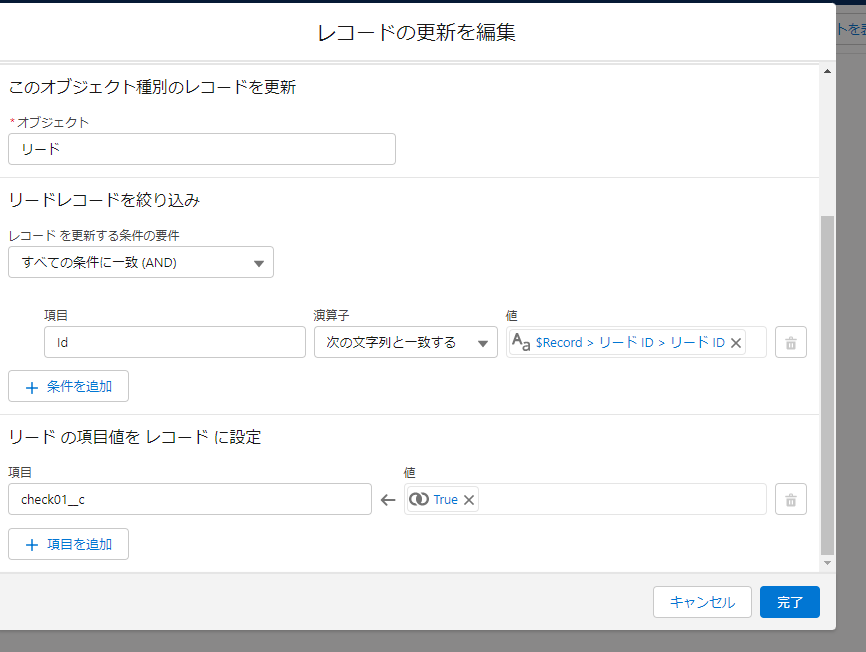
Task: Click the boolean toggle icon inside the True pill
Action: (x=420, y=497)
